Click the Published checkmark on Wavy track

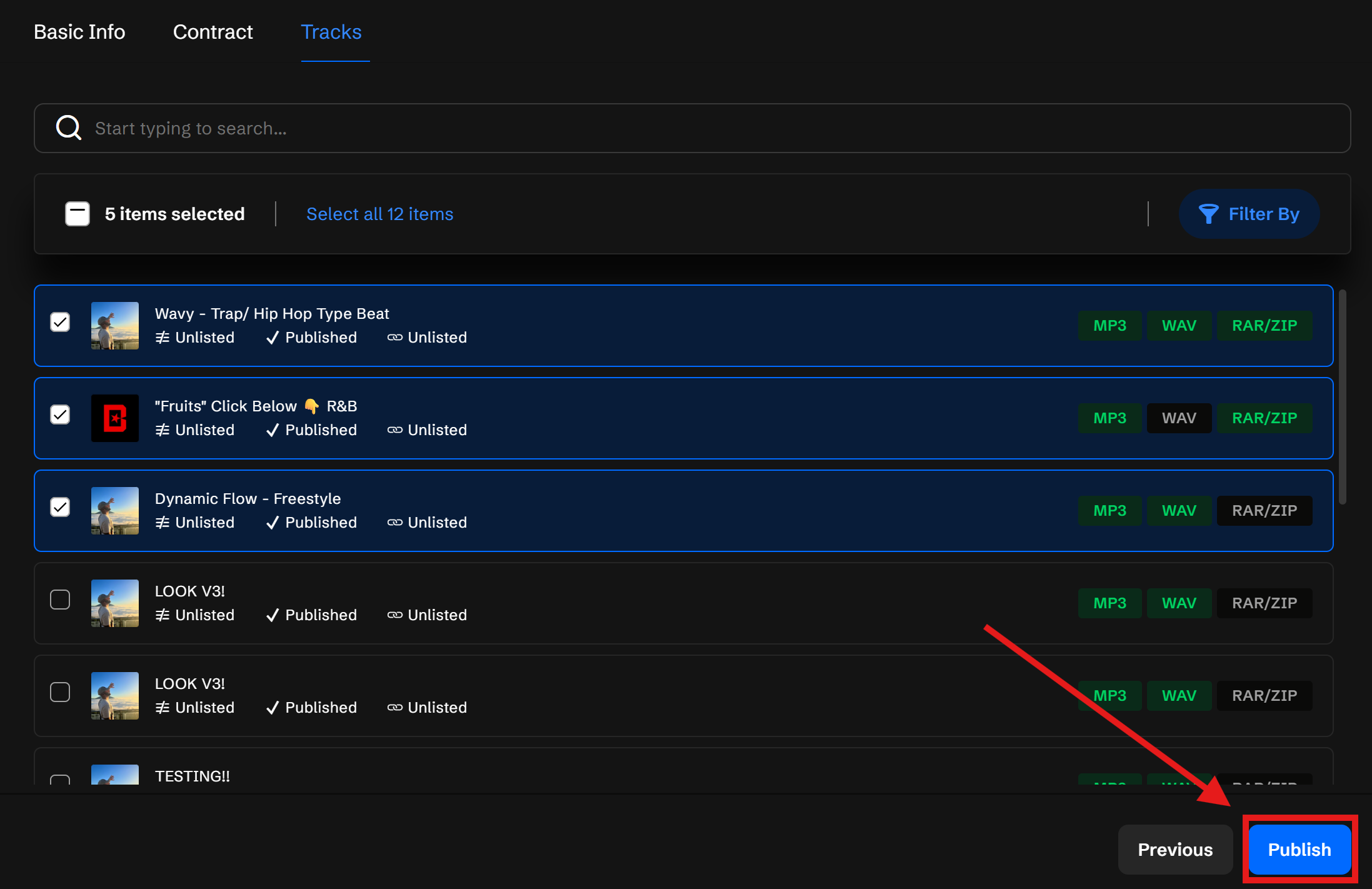[x=273, y=338]
